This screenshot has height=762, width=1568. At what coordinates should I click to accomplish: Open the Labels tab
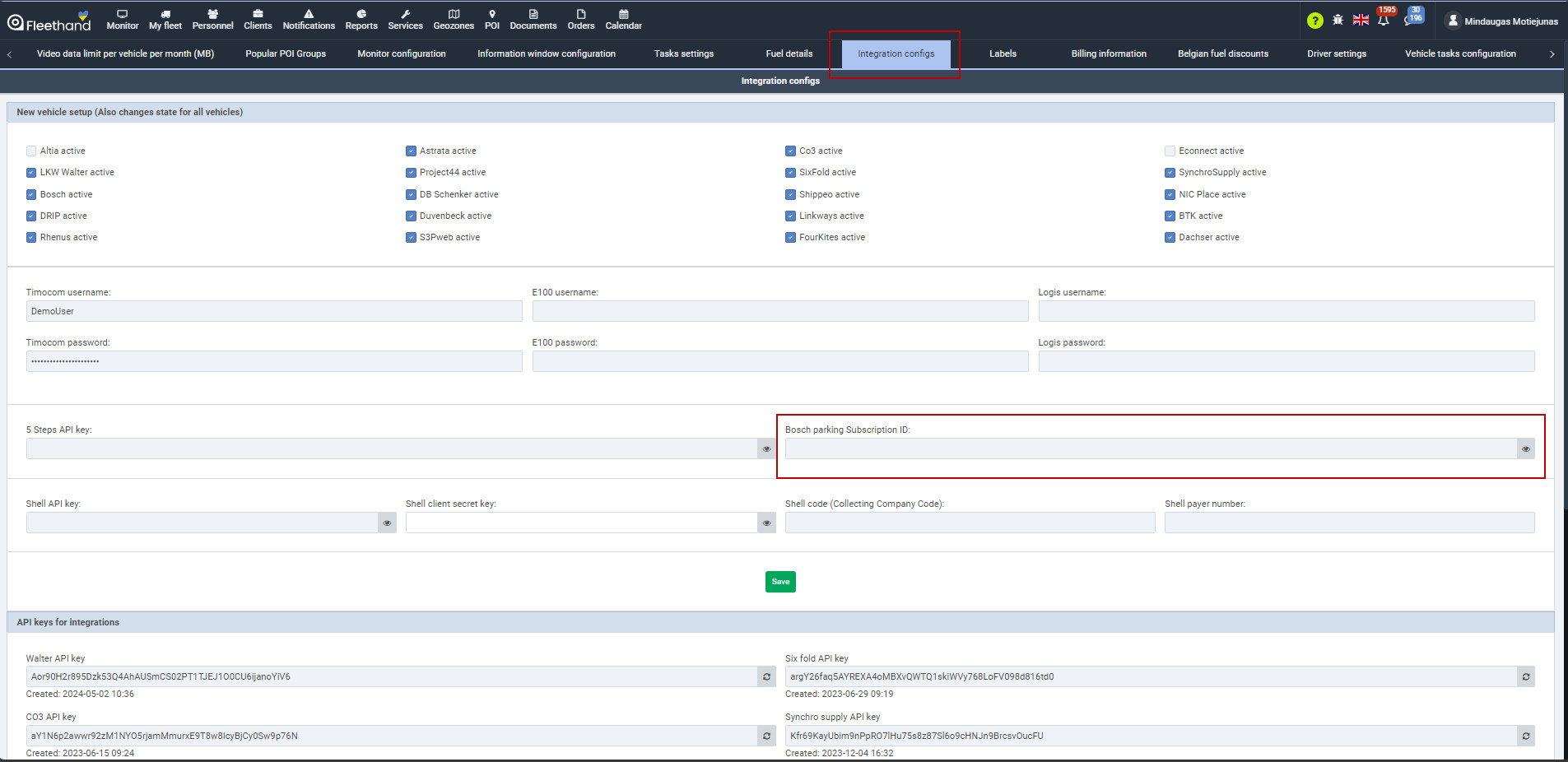tap(1003, 53)
